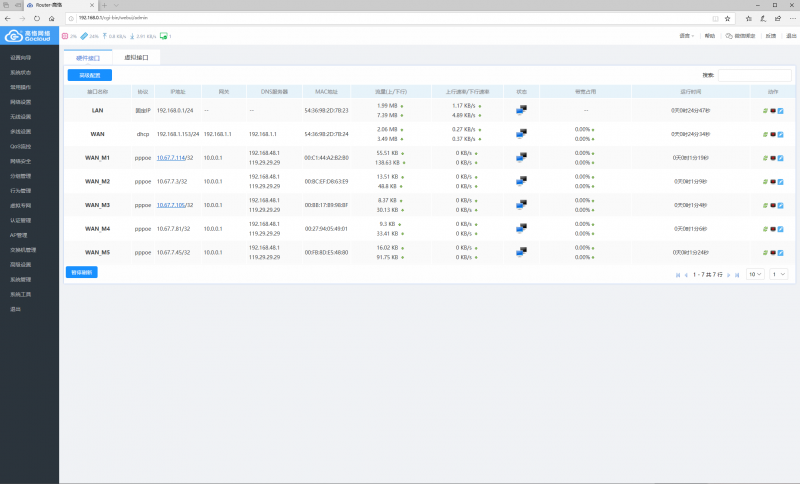This screenshot has height=484, width=800.
Task: Click the blue edit icon in LAN row
Action: [x=781, y=111]
